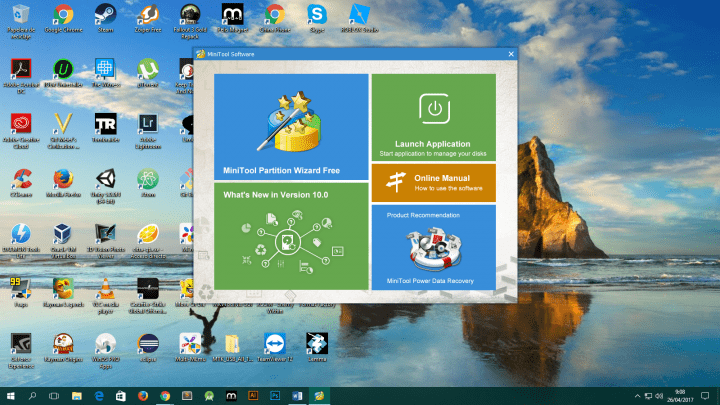Open the taskbar clock and date

[x=680, y=396]
